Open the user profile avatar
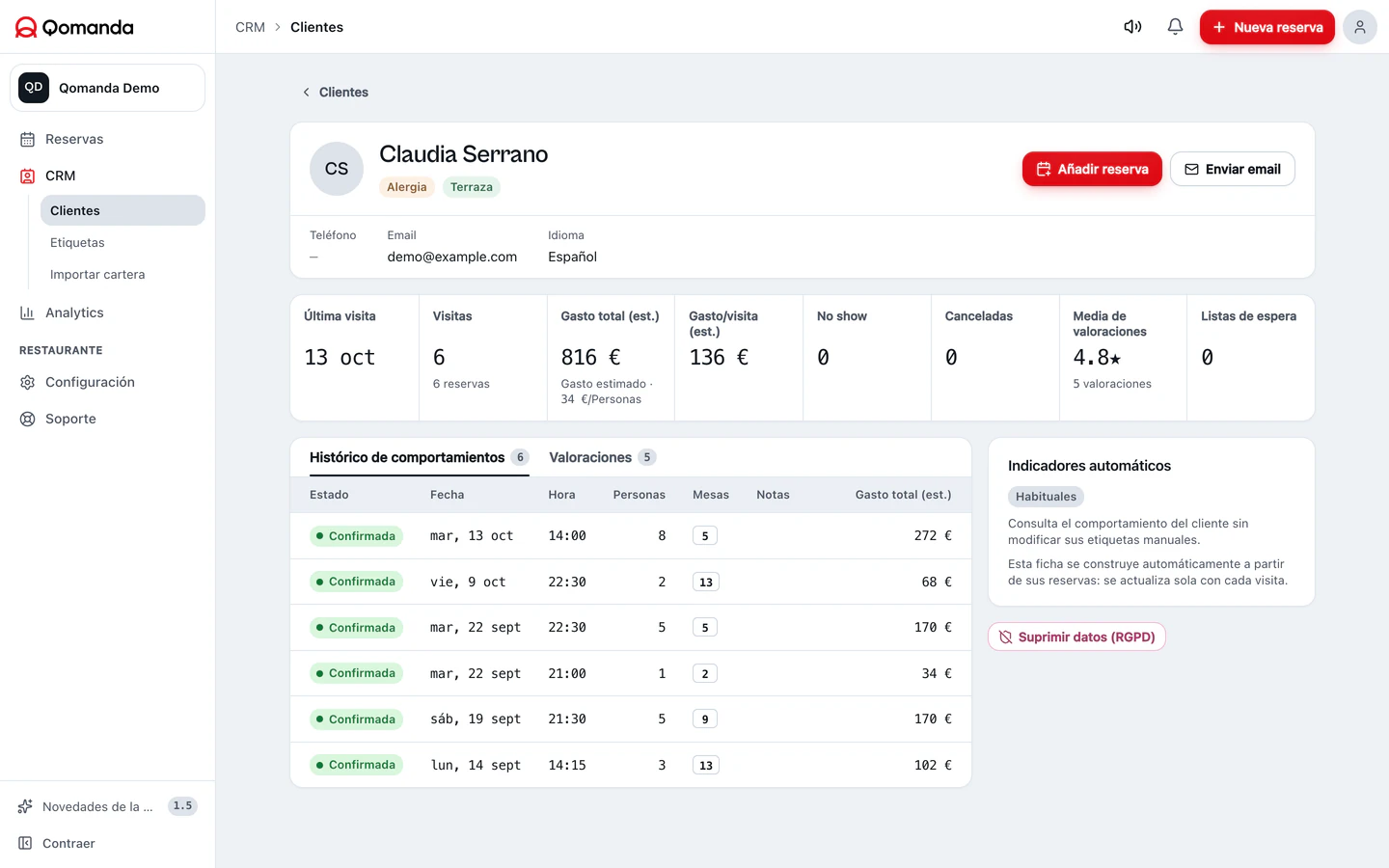 pyautogui.click(x=1360, y=27)
